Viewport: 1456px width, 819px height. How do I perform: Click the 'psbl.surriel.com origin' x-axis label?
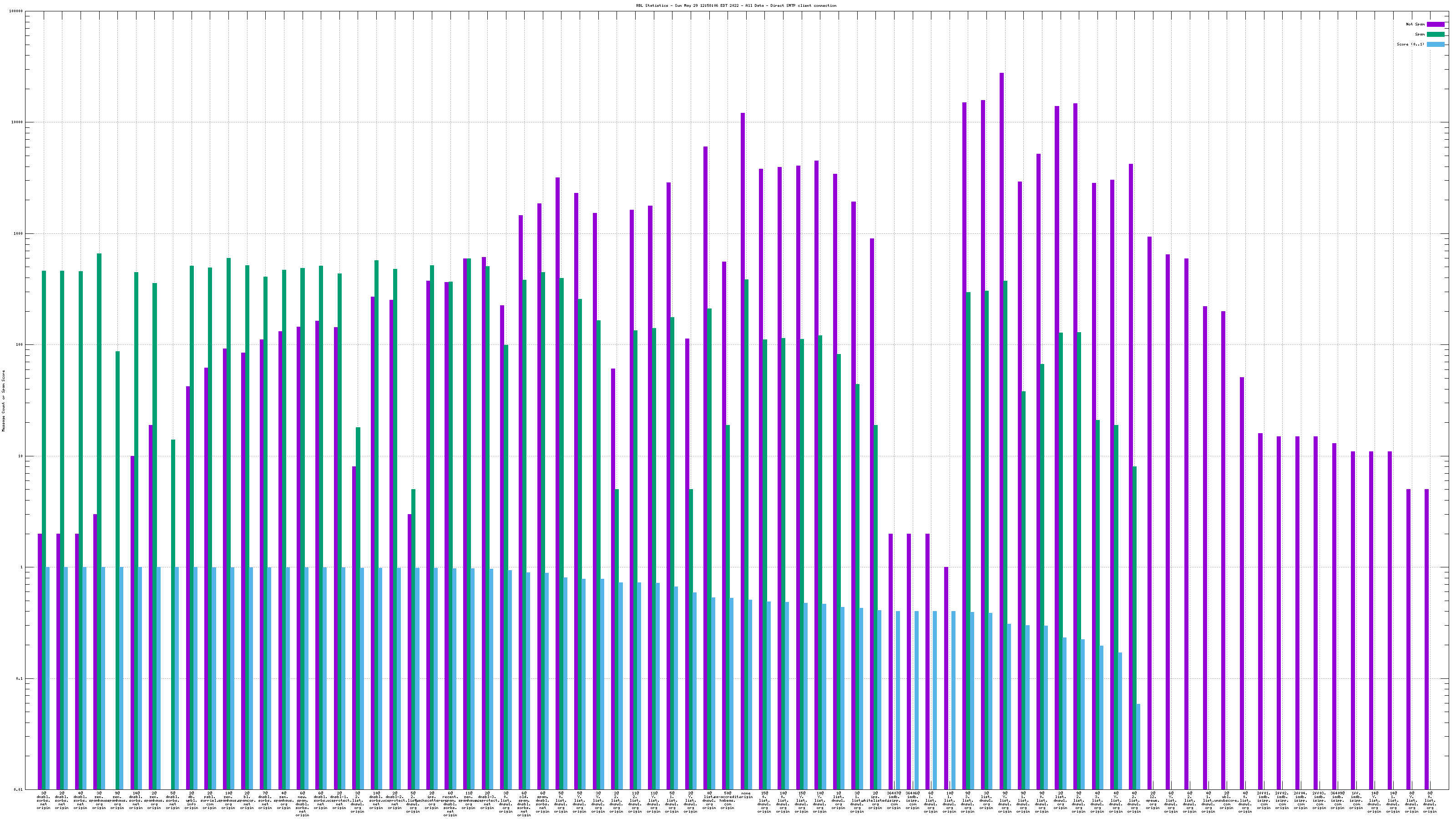click(x=210, y=800)
